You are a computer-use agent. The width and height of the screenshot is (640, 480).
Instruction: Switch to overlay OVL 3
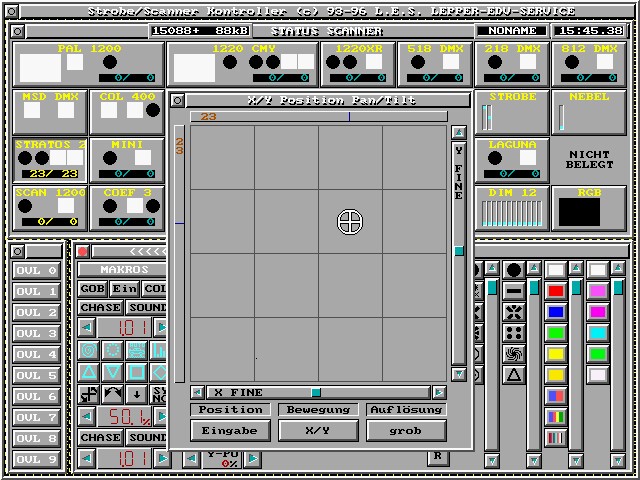[x=36, y=333]
